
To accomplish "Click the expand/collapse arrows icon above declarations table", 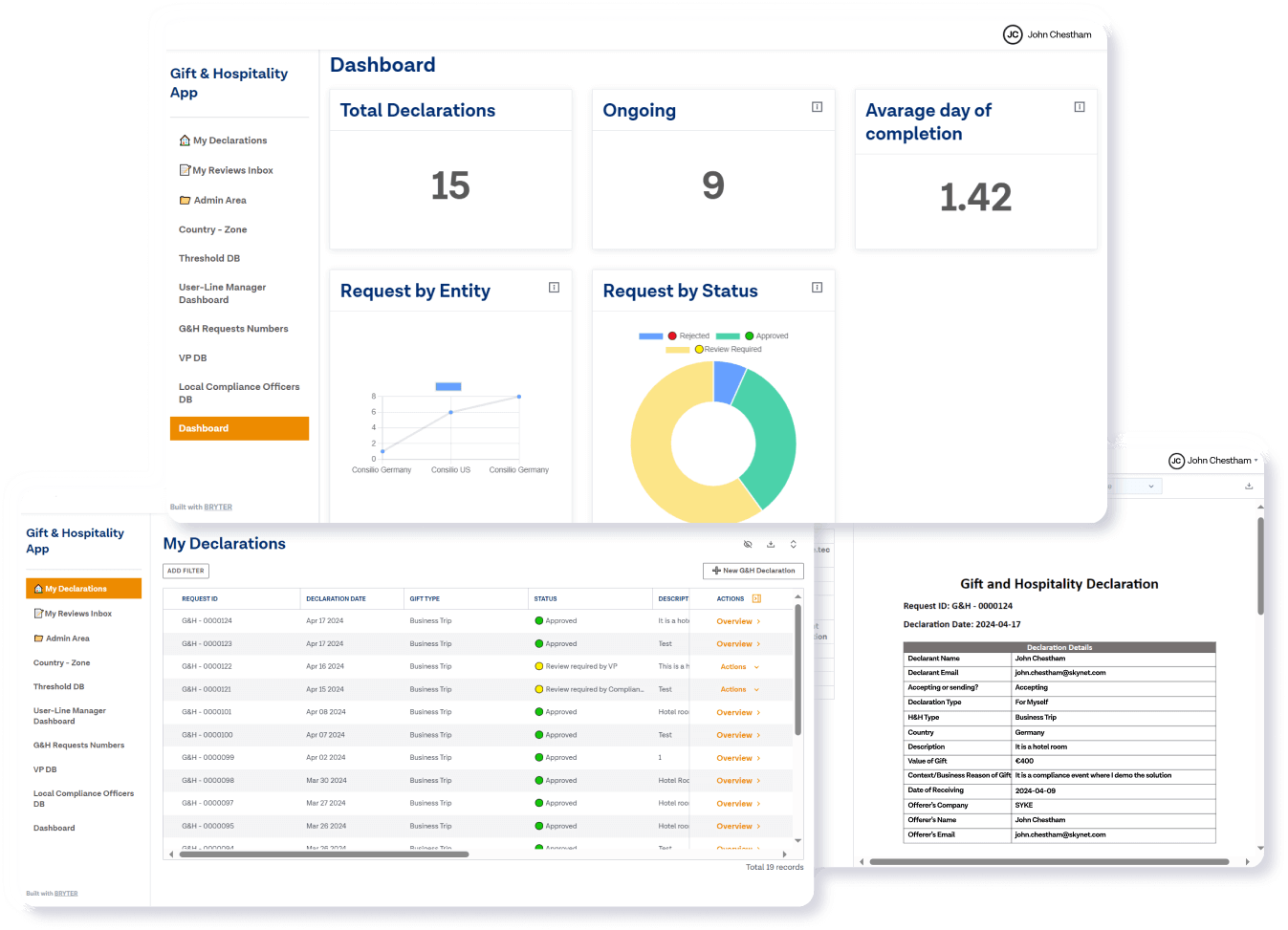I will point(793,545).
